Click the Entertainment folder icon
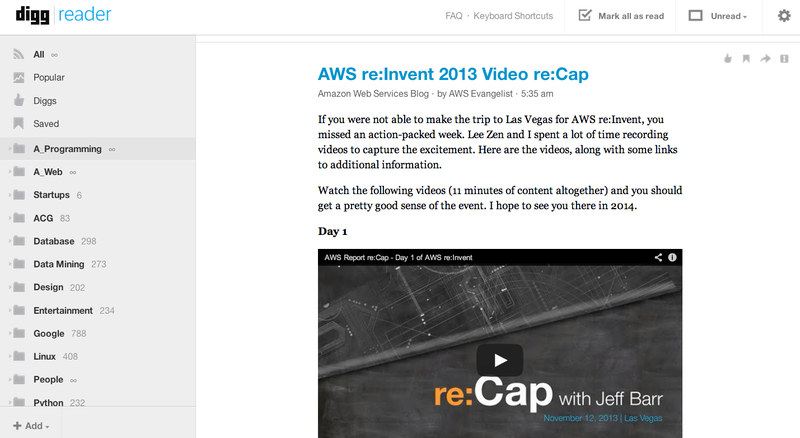The width and height of the screenshot is (800, 438). pyautogui.click(x=19, y=310)
